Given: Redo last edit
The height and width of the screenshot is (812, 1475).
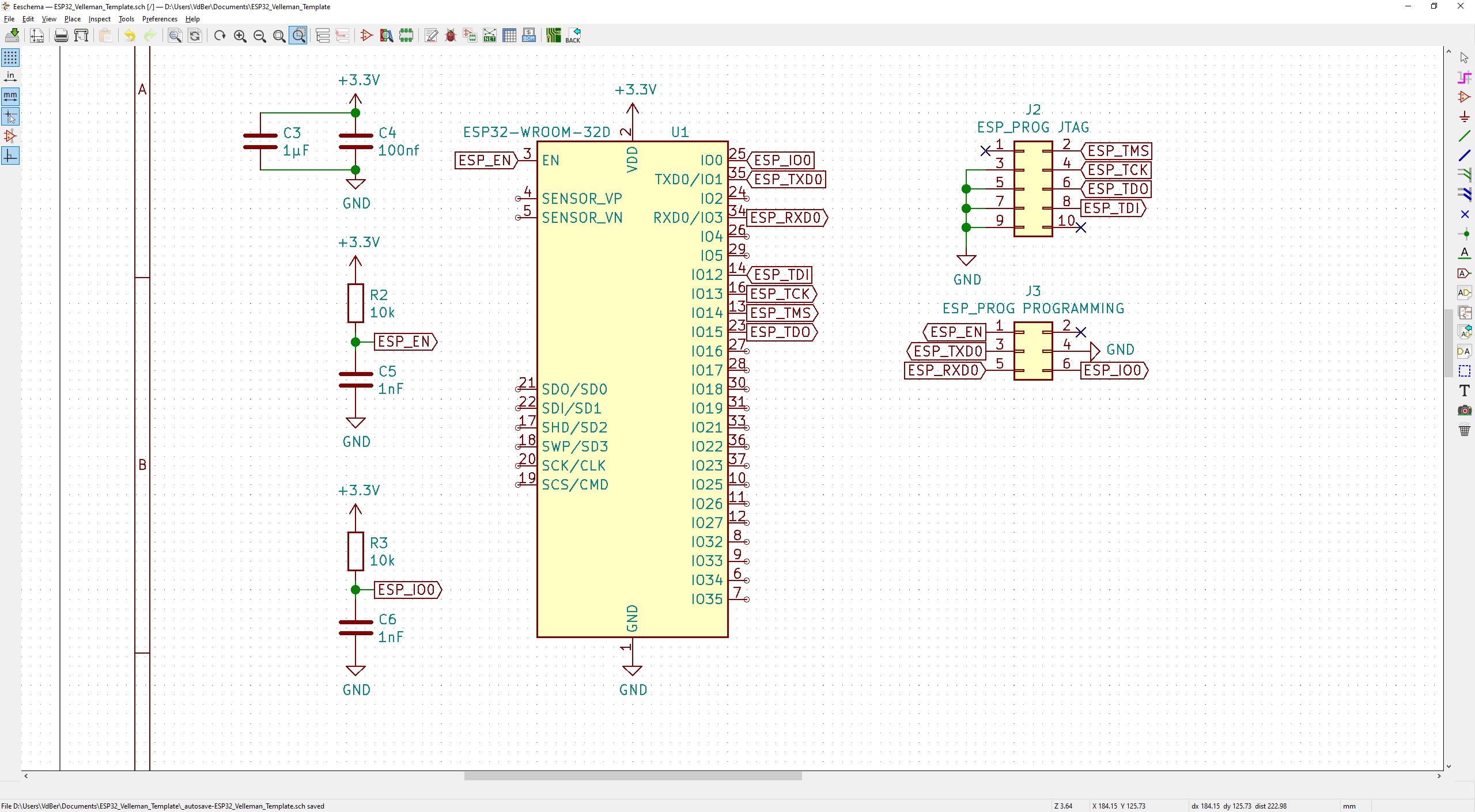Looking at the screenshot, I should tap(150, 36).
